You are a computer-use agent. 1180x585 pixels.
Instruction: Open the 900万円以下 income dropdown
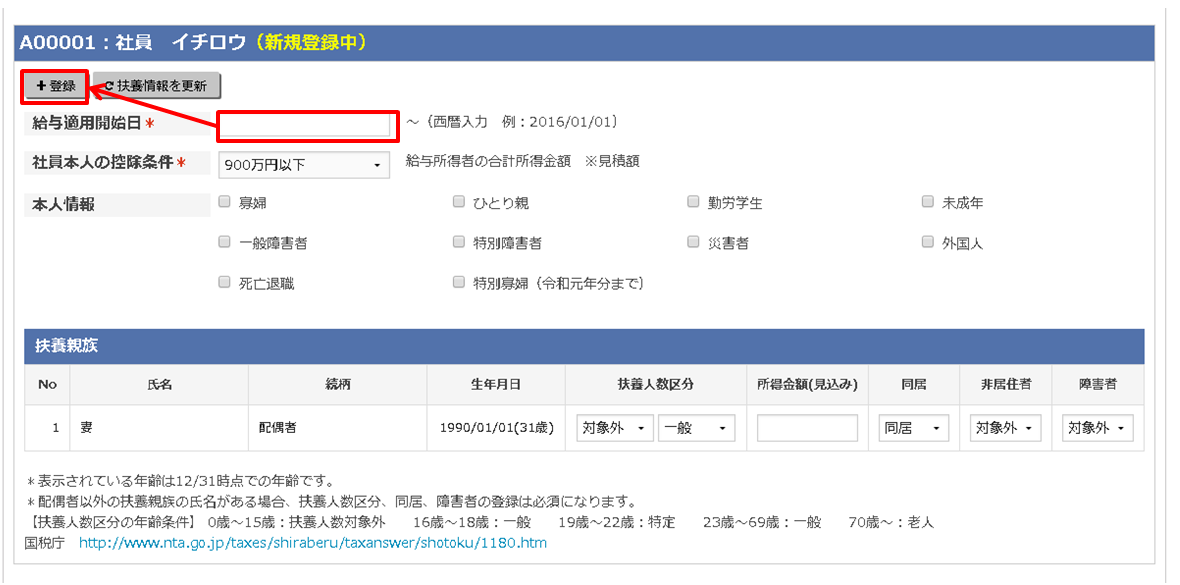tap(303, 164)
